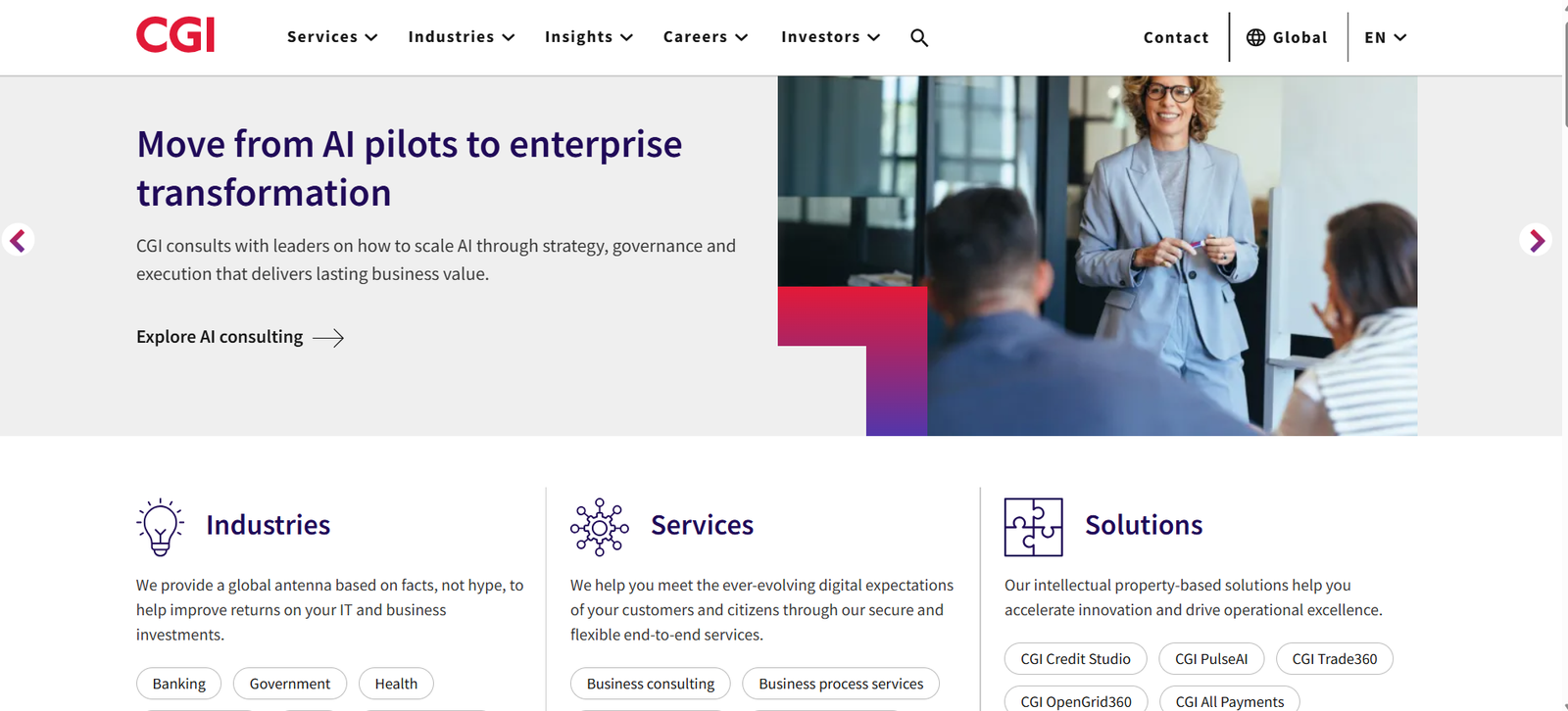Click the Industries lightbulb icon

[160, 527]
